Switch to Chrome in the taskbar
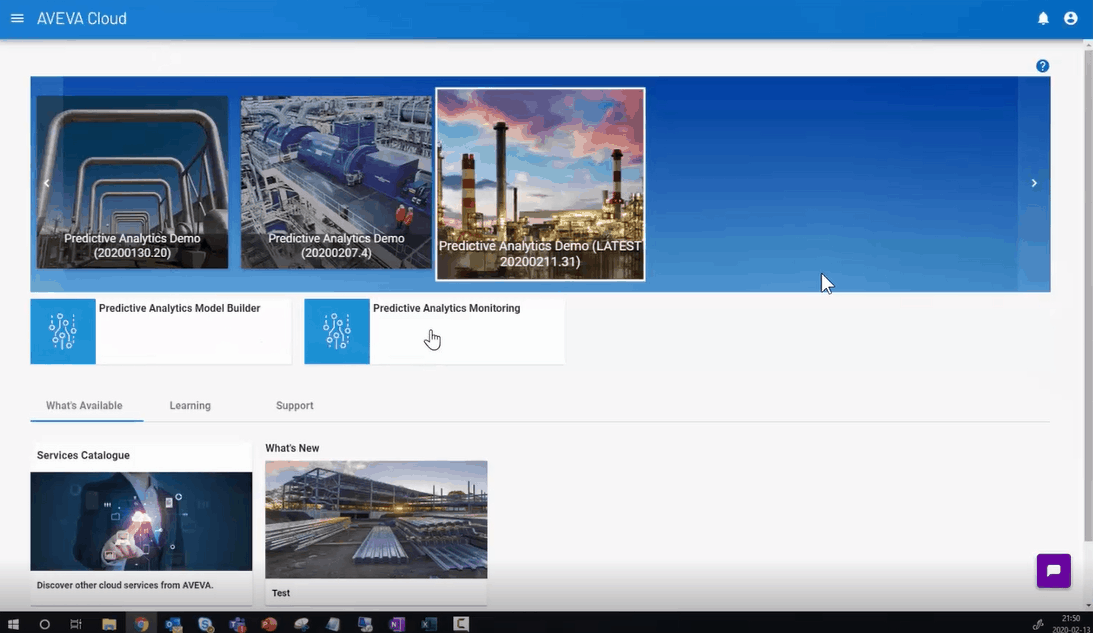 pyautogui.click(x=142, y=624)
